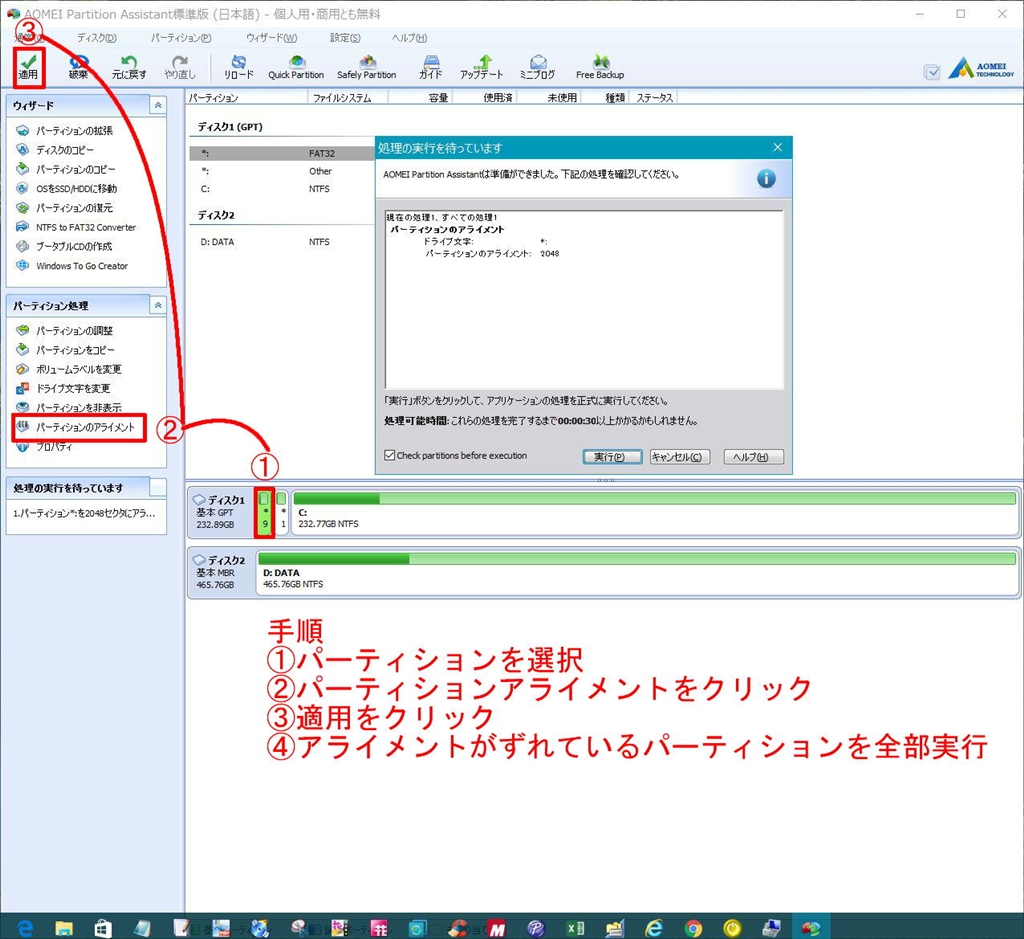The image size is (1024, 939).
Task: Select パーティションのアライメント operation
Action: (x=76, y=427)
